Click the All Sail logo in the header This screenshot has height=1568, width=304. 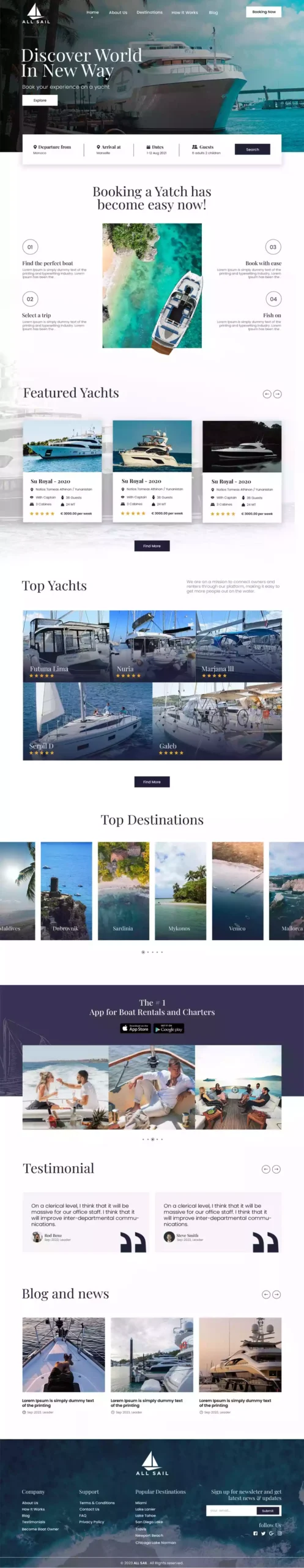tap(36, 13)
